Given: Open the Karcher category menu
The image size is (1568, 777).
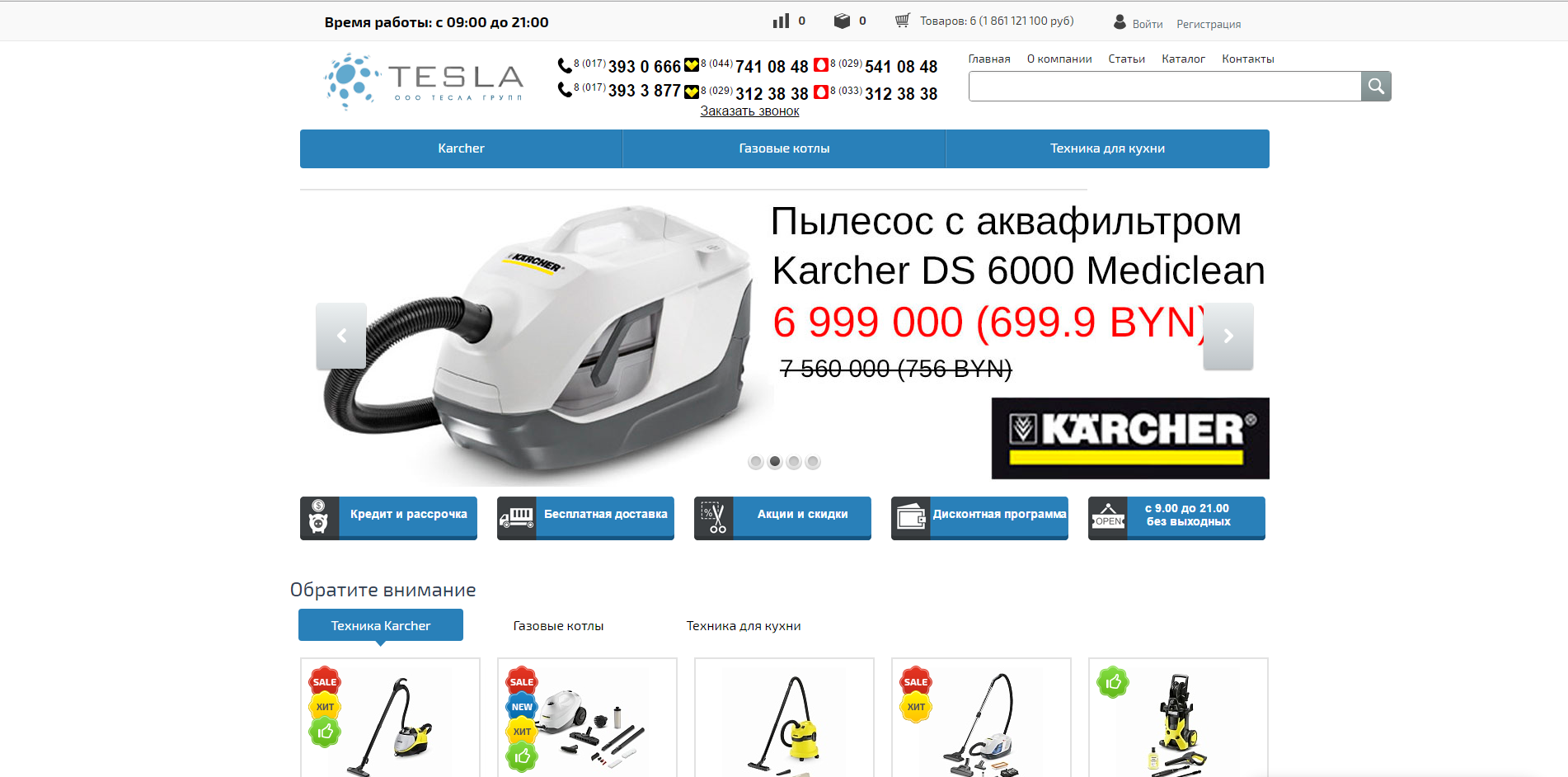Looking at the screenshot, I should pyautogui.click(x=461, y=148).
